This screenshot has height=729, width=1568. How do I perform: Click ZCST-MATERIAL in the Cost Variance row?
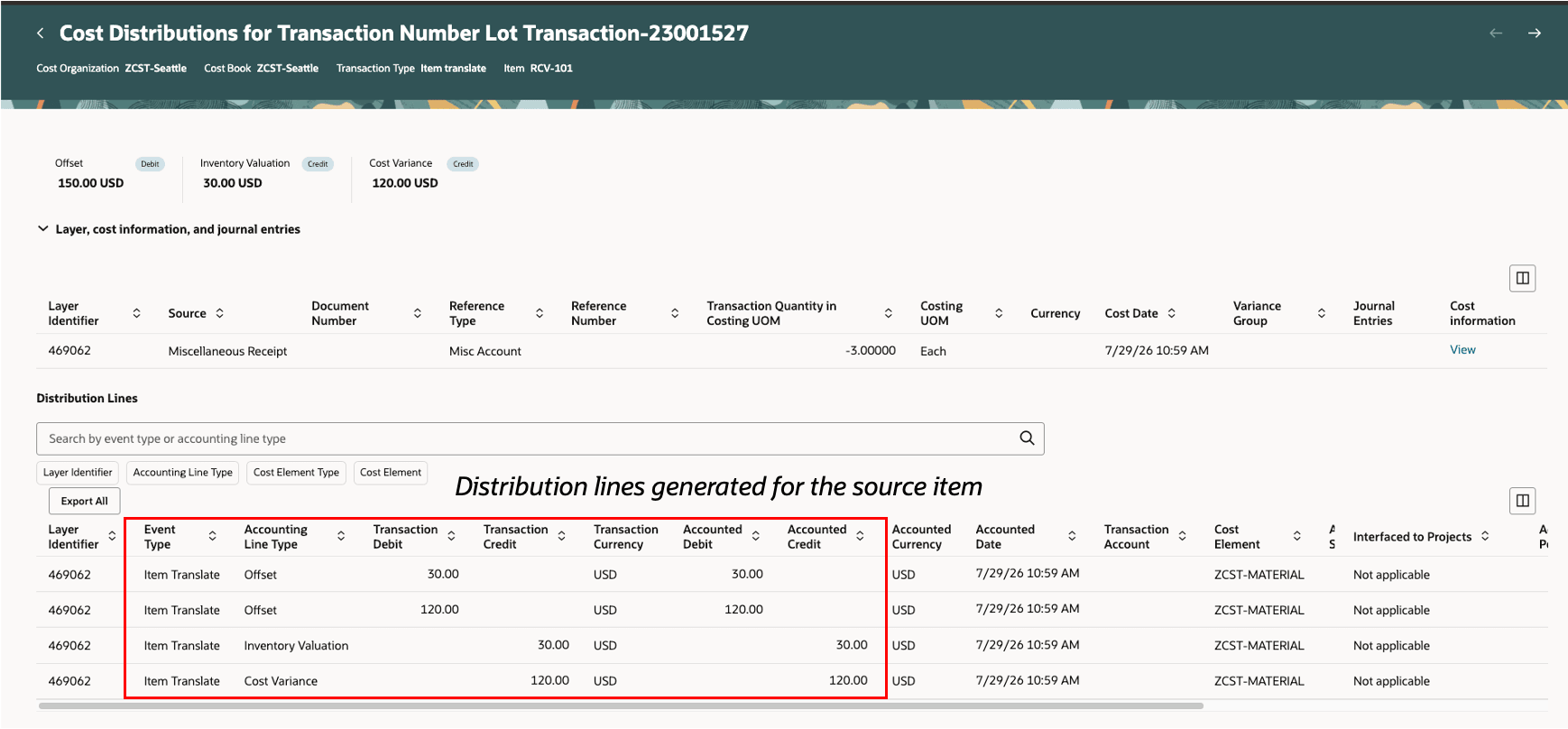(1259, 681)
